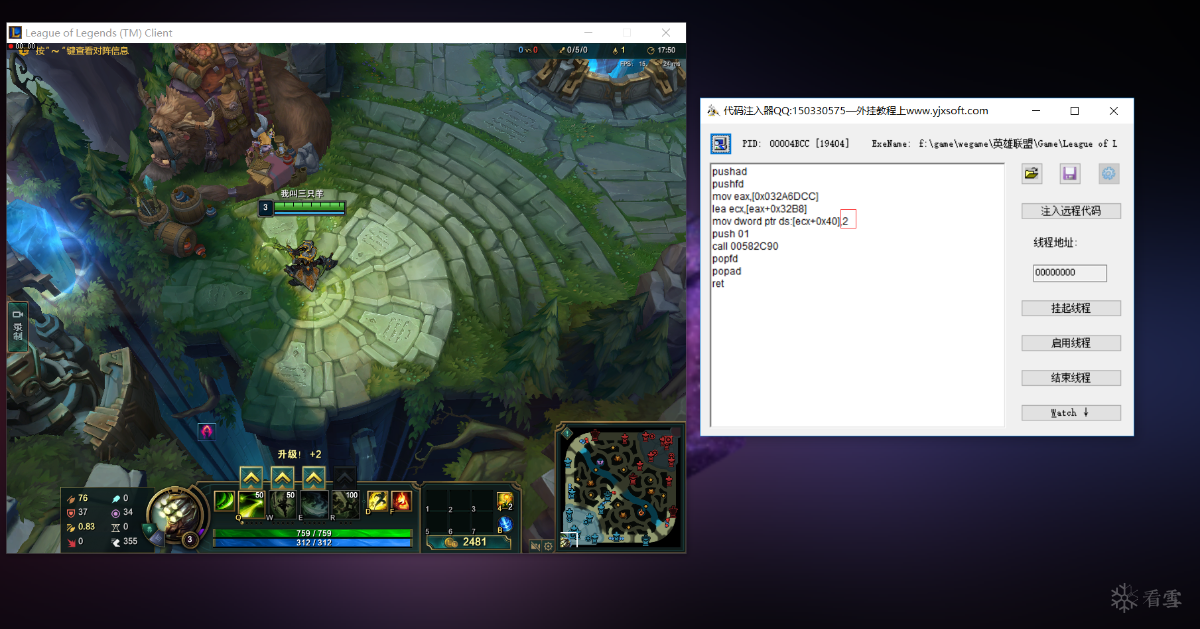This screenshot has width=1200, height=629.
Task: Click the 'lea ecx,[eax+0x32B8]' line
Action: point(759,209)
